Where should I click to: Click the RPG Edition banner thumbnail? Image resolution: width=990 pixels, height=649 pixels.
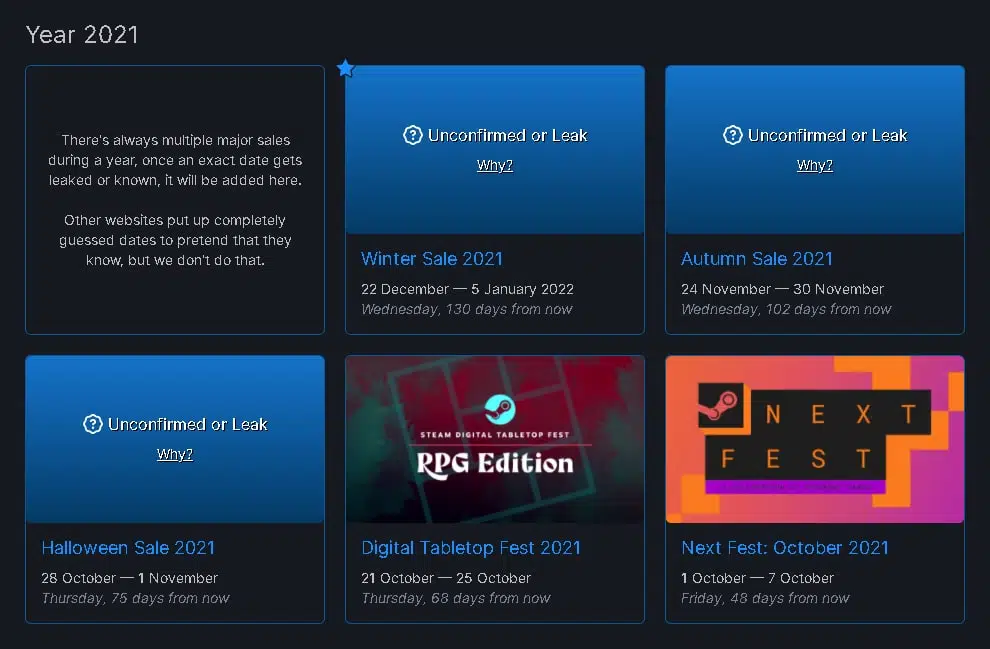tap(495, 439)
